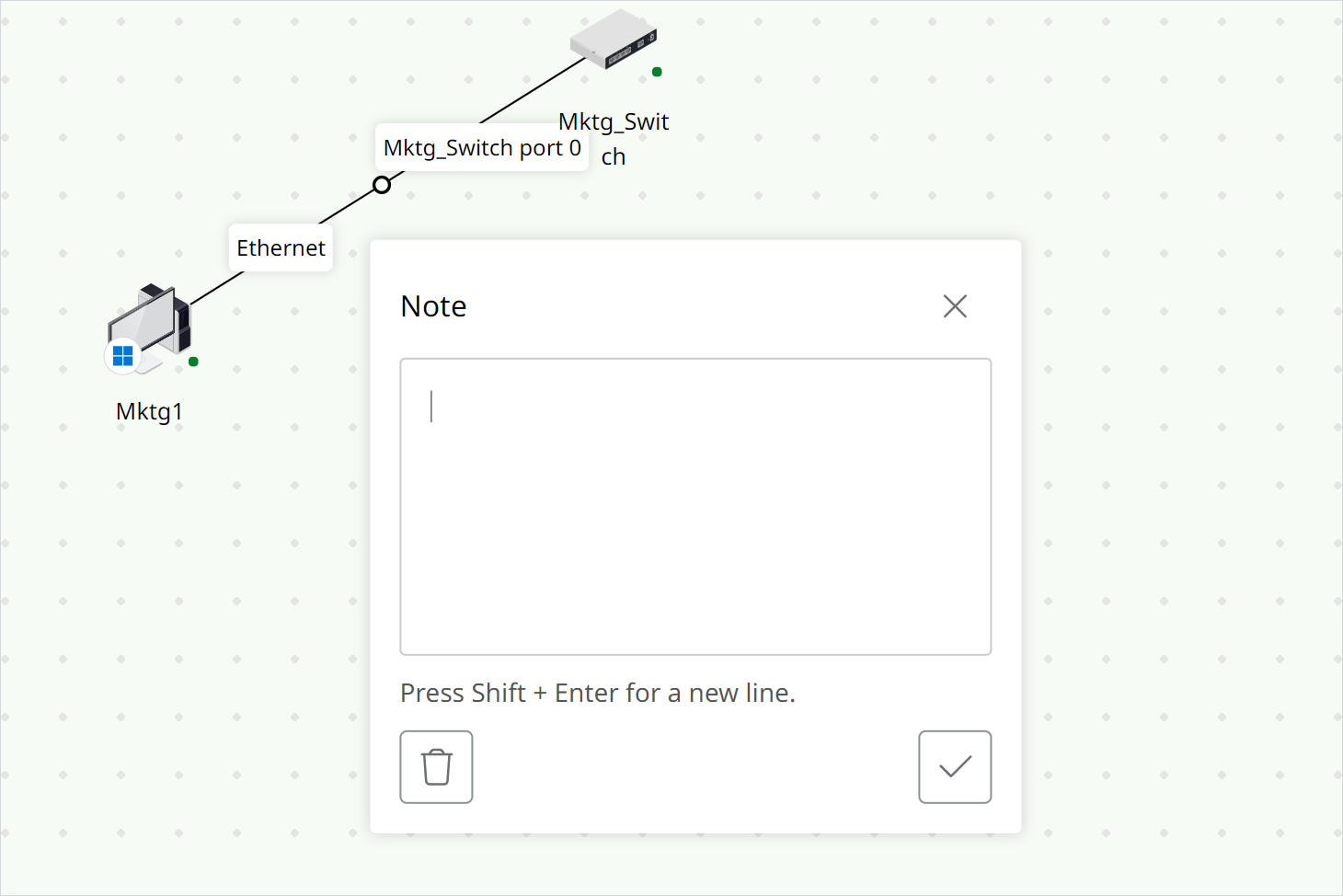1343x896 pixels.
Task: Confirm the note with the checkmark button
Action: click(955, 767)
